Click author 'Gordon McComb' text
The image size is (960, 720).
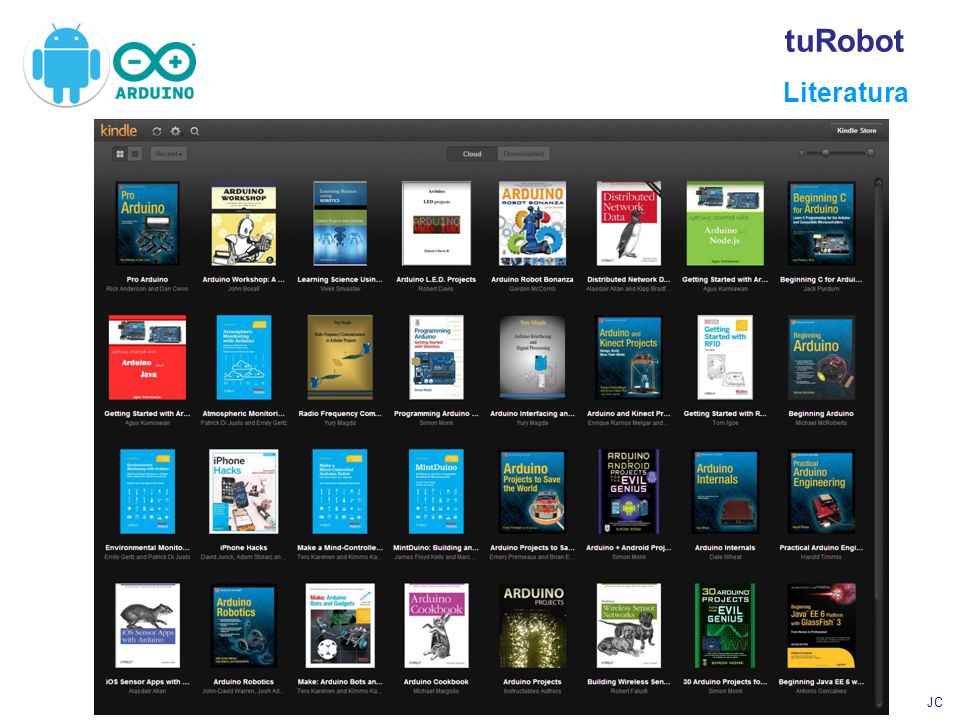coord(532,289)
